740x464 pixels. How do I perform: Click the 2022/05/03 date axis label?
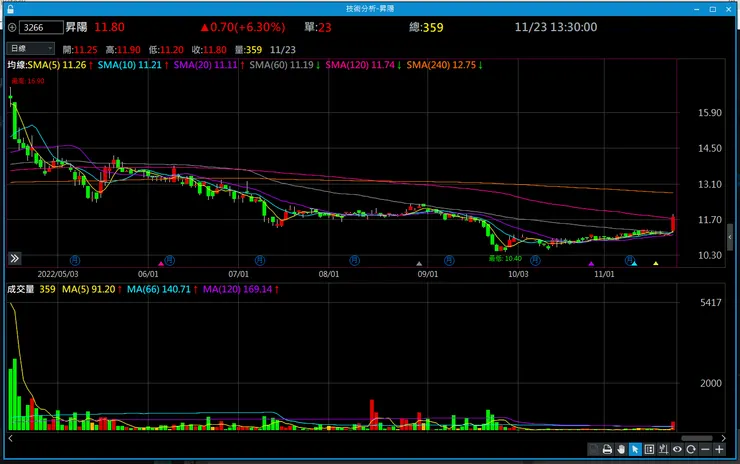tap(58, 274)
